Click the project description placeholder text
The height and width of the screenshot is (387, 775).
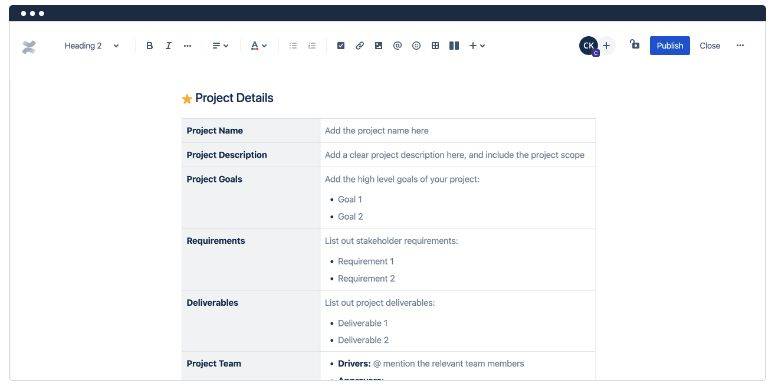click(454, 155)
